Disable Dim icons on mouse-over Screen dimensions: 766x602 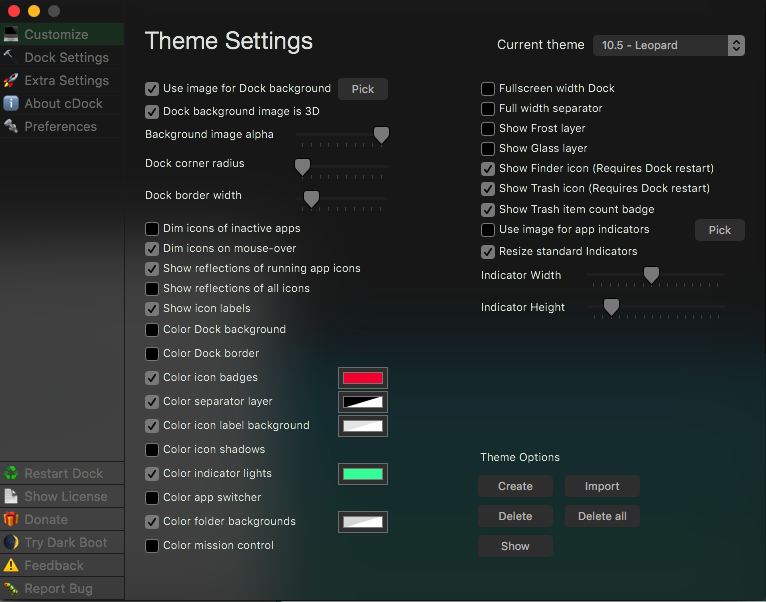[152, 249]
